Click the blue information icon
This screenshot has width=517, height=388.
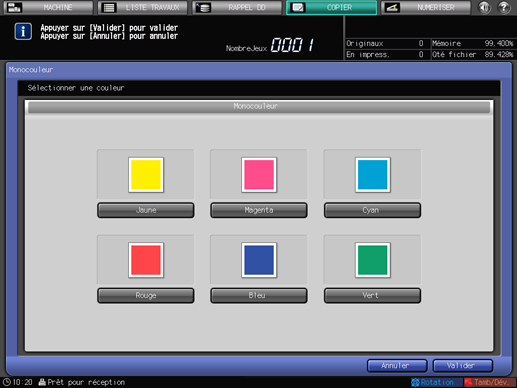coord(23,32)
